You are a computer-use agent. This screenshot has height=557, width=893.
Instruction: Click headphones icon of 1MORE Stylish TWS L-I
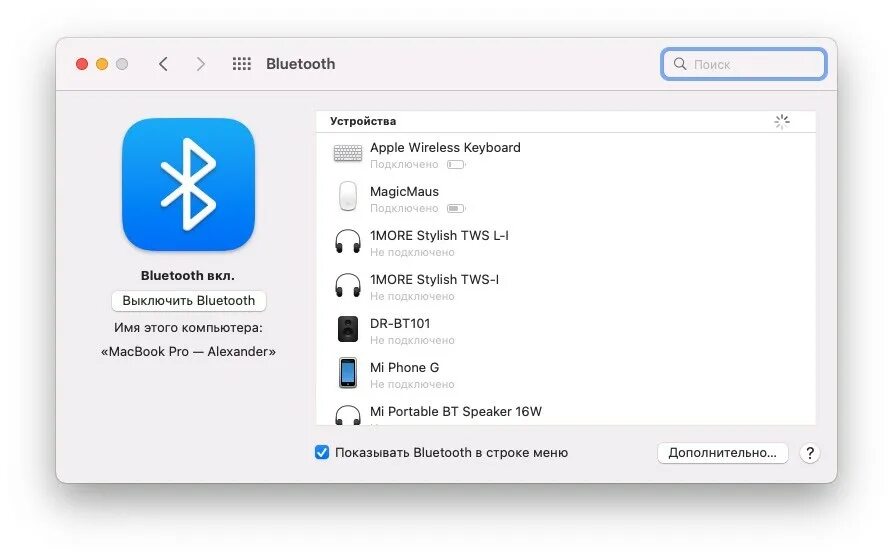point(347,241)
